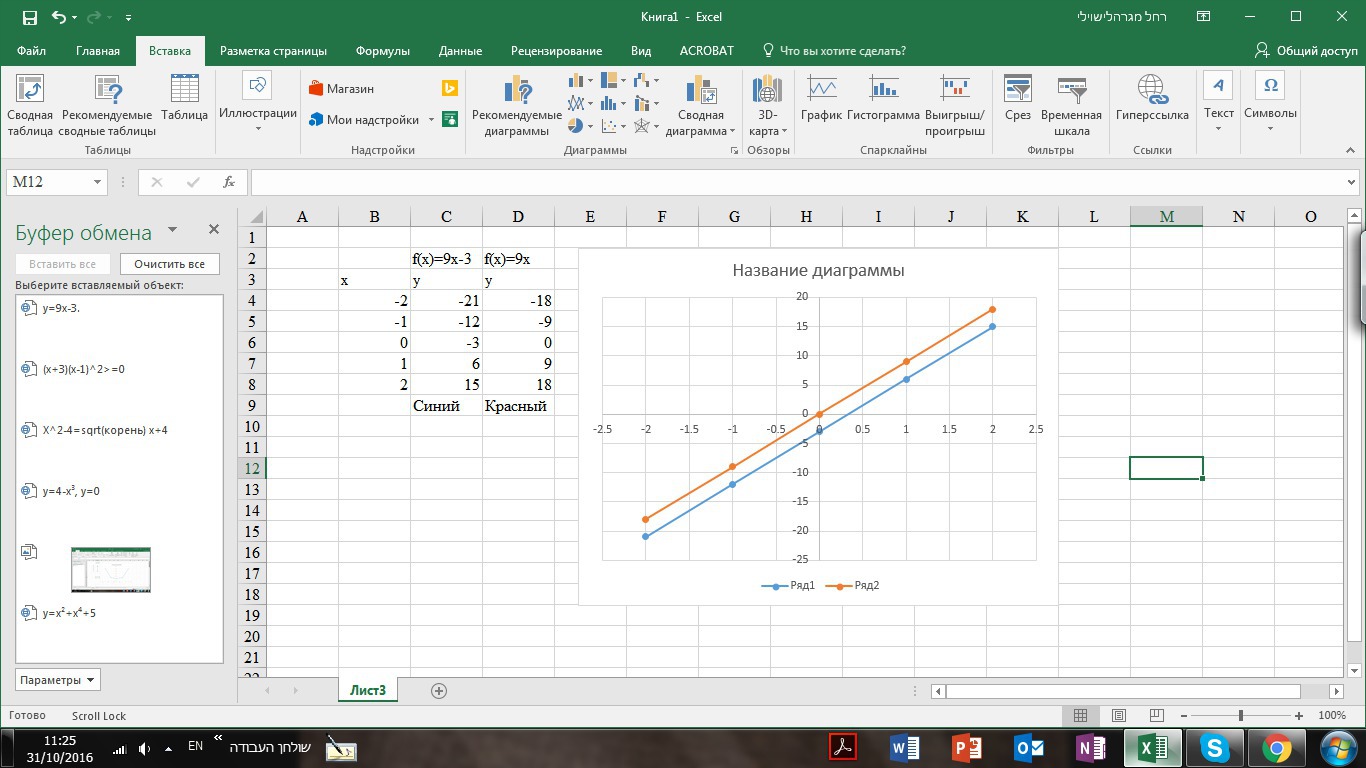Launch the 3D-карта tool

pos(767,105)
